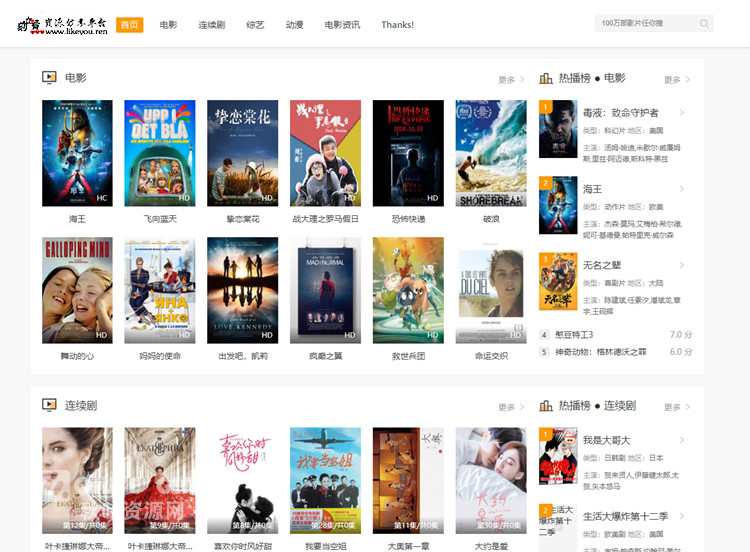The height and width of the screenshot is (552, 750).
Task: Open the Shorebreak 破浪 poster
Action: coord(491,153)
